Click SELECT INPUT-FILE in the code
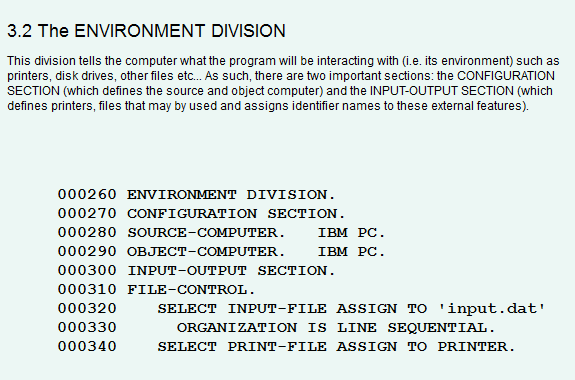The image size is (575, 380). (242, 309)
